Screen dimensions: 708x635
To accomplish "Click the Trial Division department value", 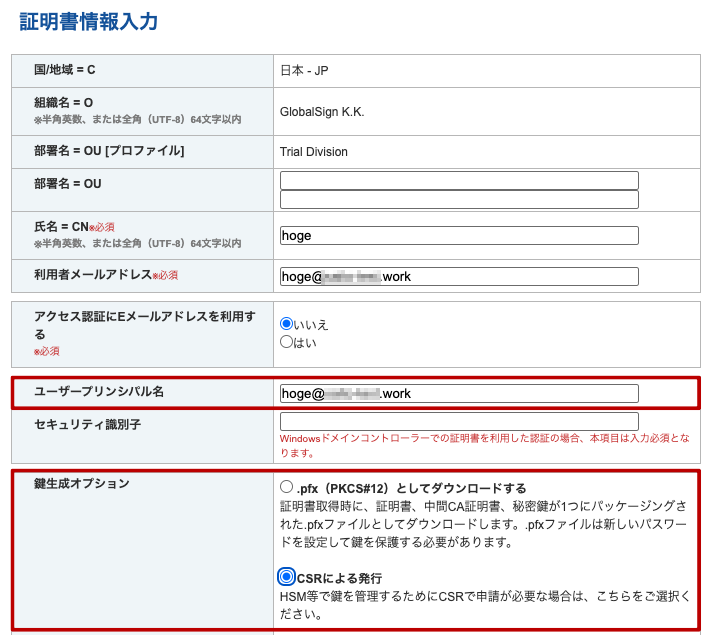I will pos(314,152).
